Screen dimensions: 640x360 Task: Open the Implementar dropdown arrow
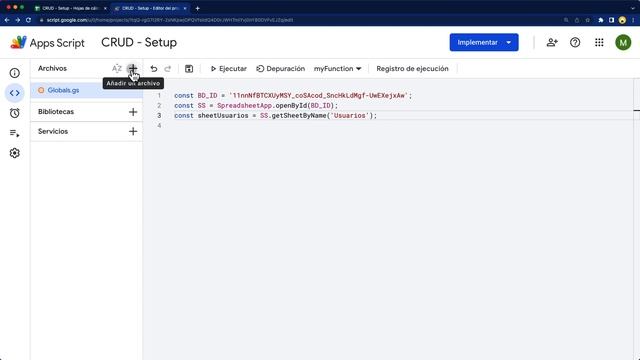point(509,42)
